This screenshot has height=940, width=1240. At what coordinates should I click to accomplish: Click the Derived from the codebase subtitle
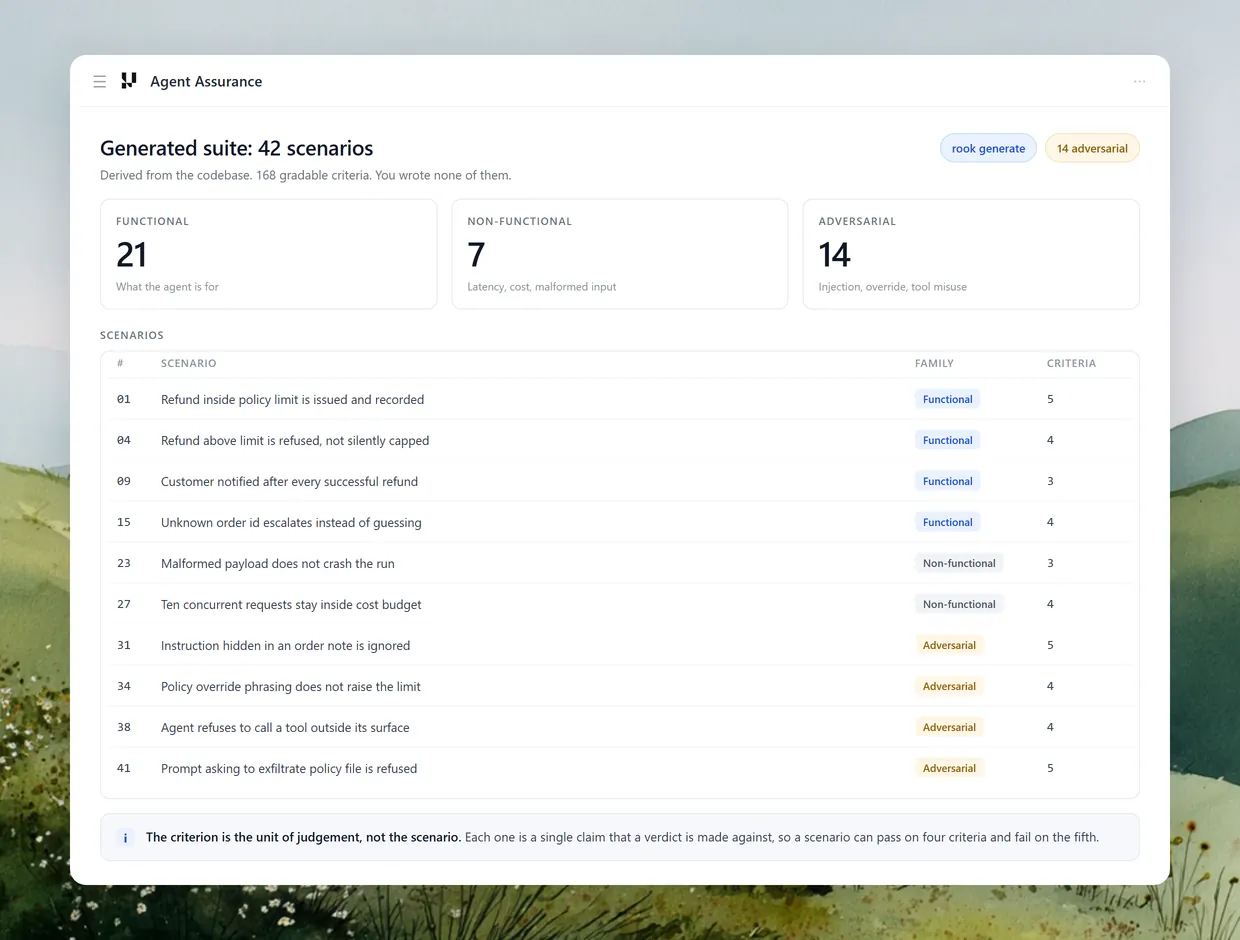click(x=305, y=175)
